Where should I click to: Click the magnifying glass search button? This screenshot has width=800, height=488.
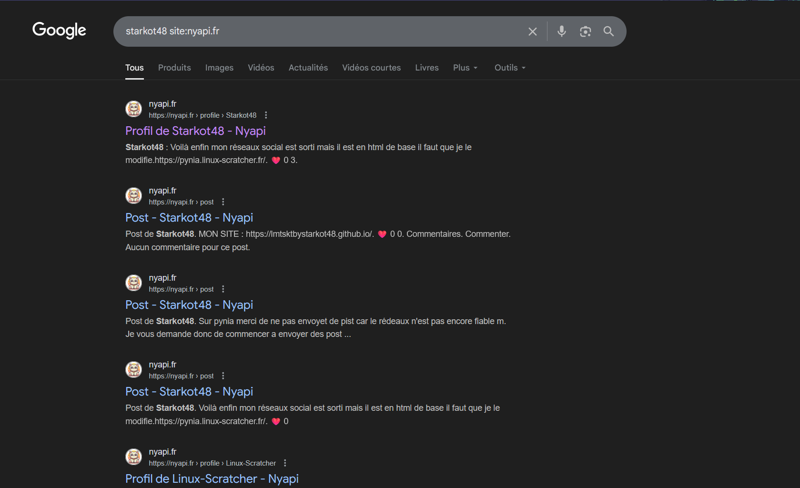click(608, 32)
